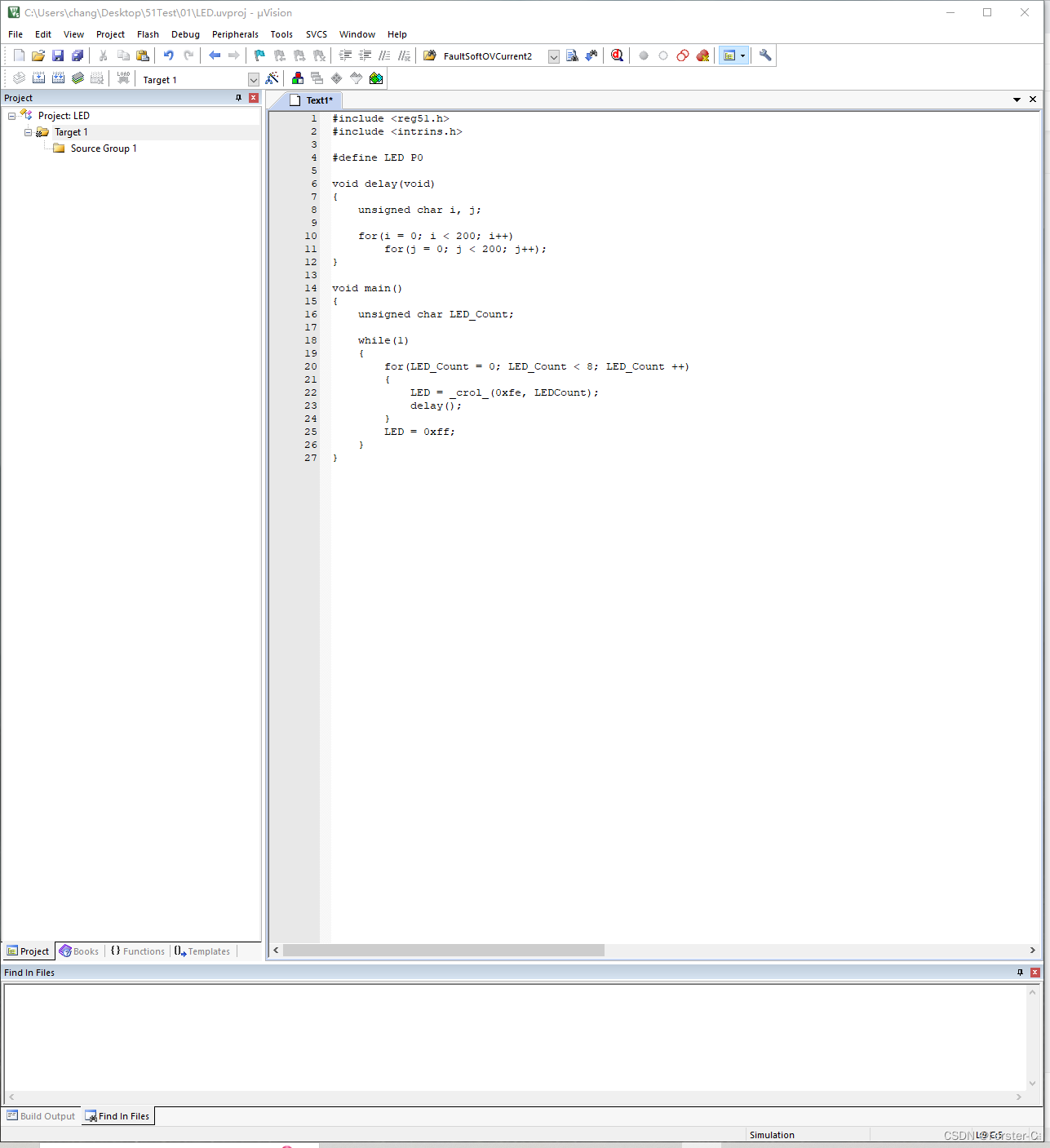Open the SVCS menu
This screenshot has height=1148, width=1050.
pos(317,34)
